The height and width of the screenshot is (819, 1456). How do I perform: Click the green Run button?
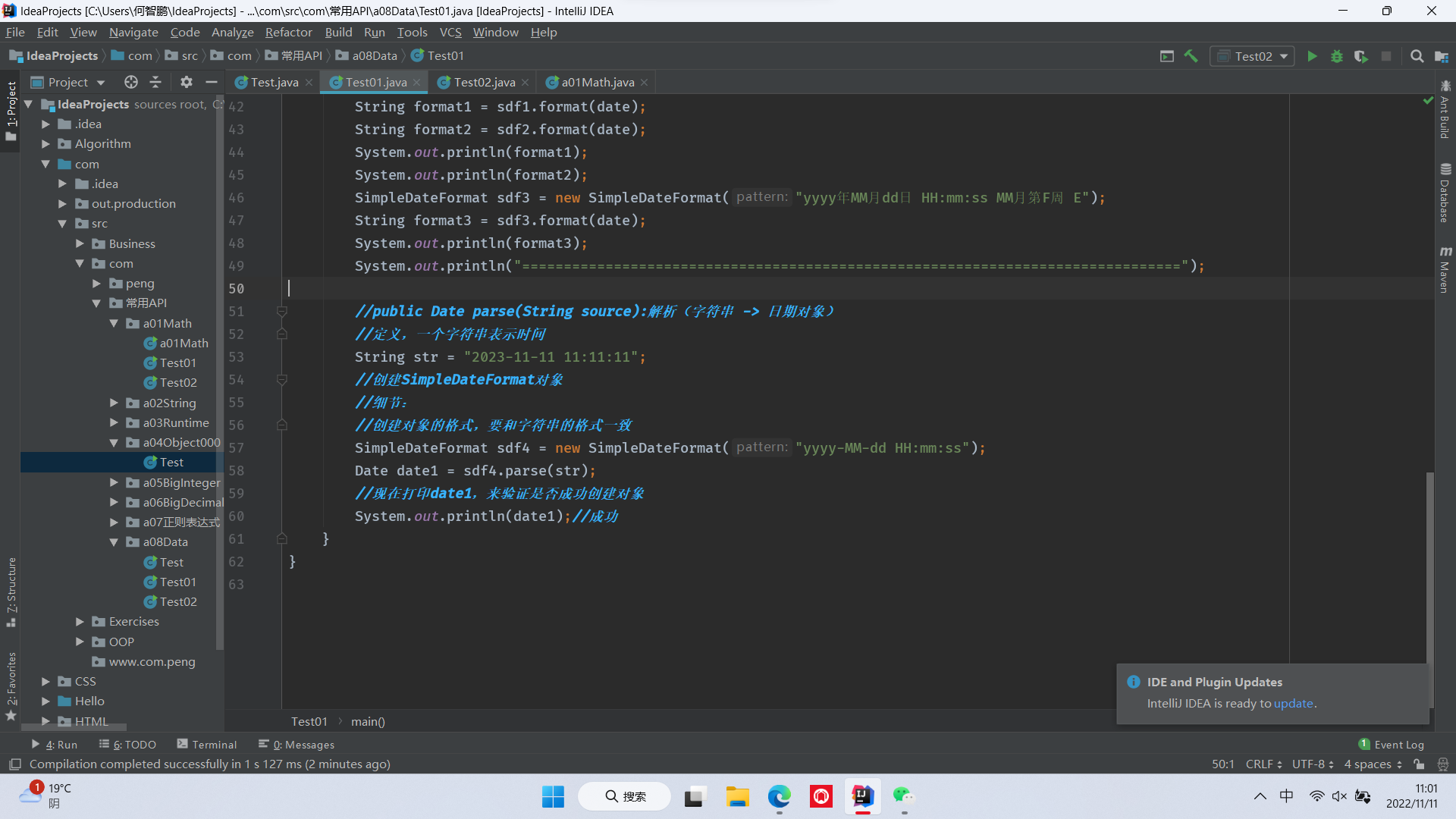pyautogui.click(x=1312, y=56)
